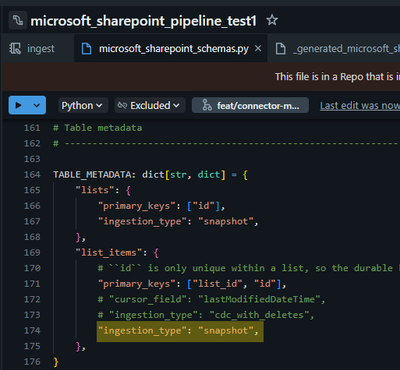This screenshot has height=370, width=400.
Task: Place cursor on "lists" key
Action: (95, 190)
